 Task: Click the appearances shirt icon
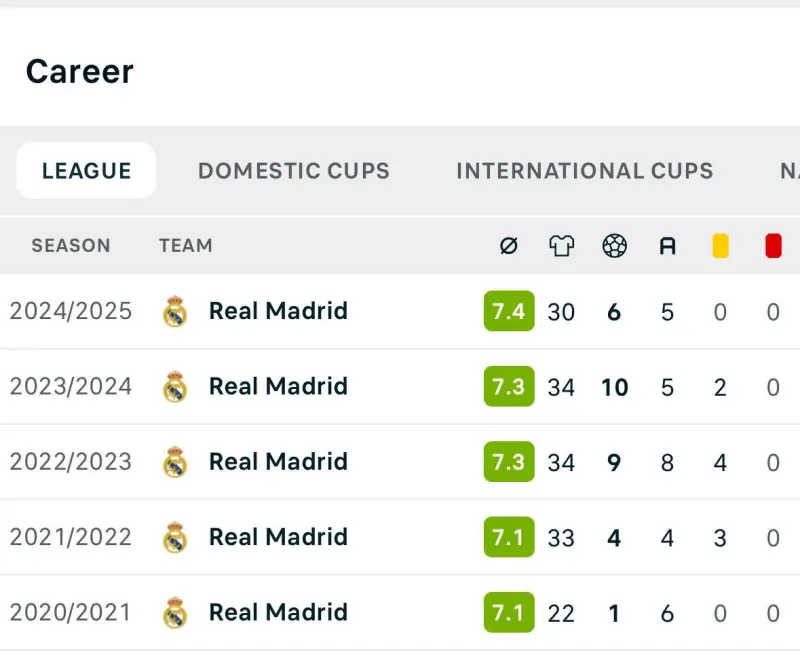(x=561, y=246)
